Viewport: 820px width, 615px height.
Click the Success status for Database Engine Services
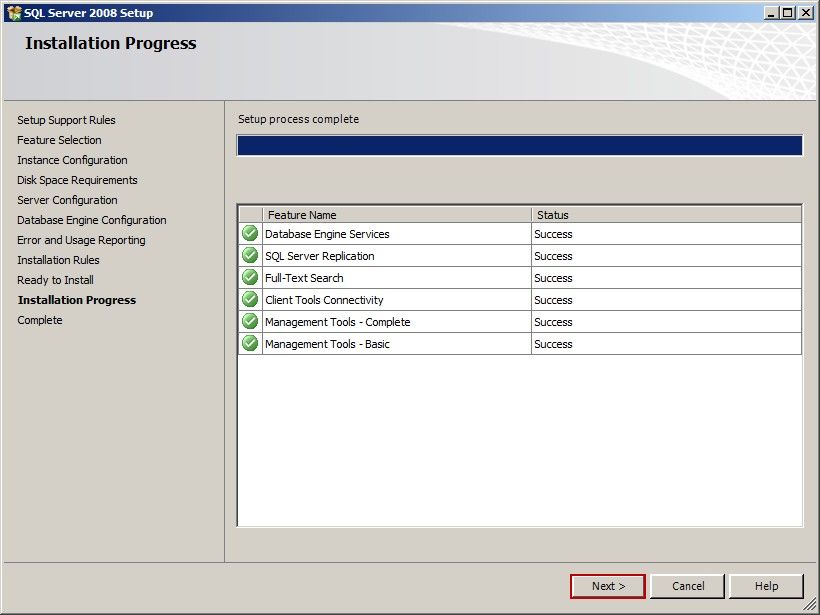[553, 234]
